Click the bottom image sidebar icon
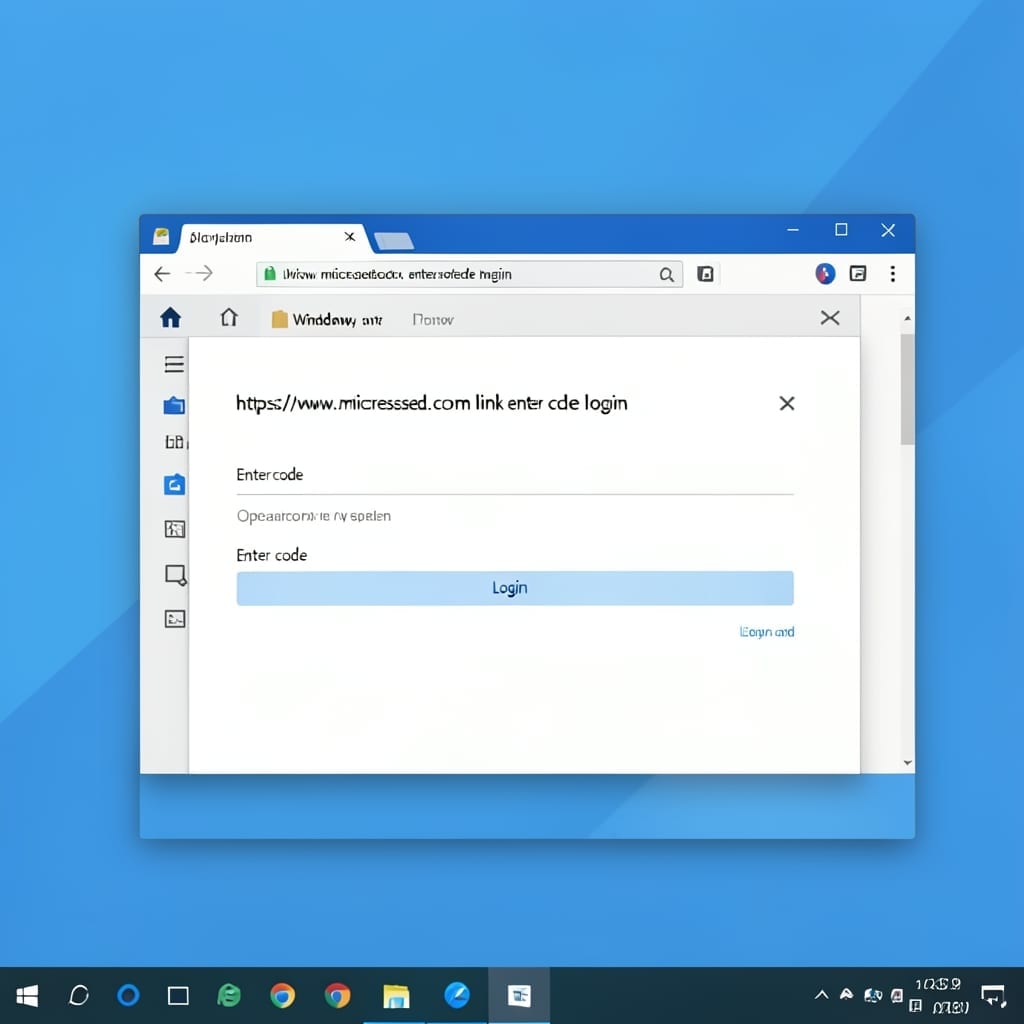Viewport: 1024px width, 1024px height. 174,618
